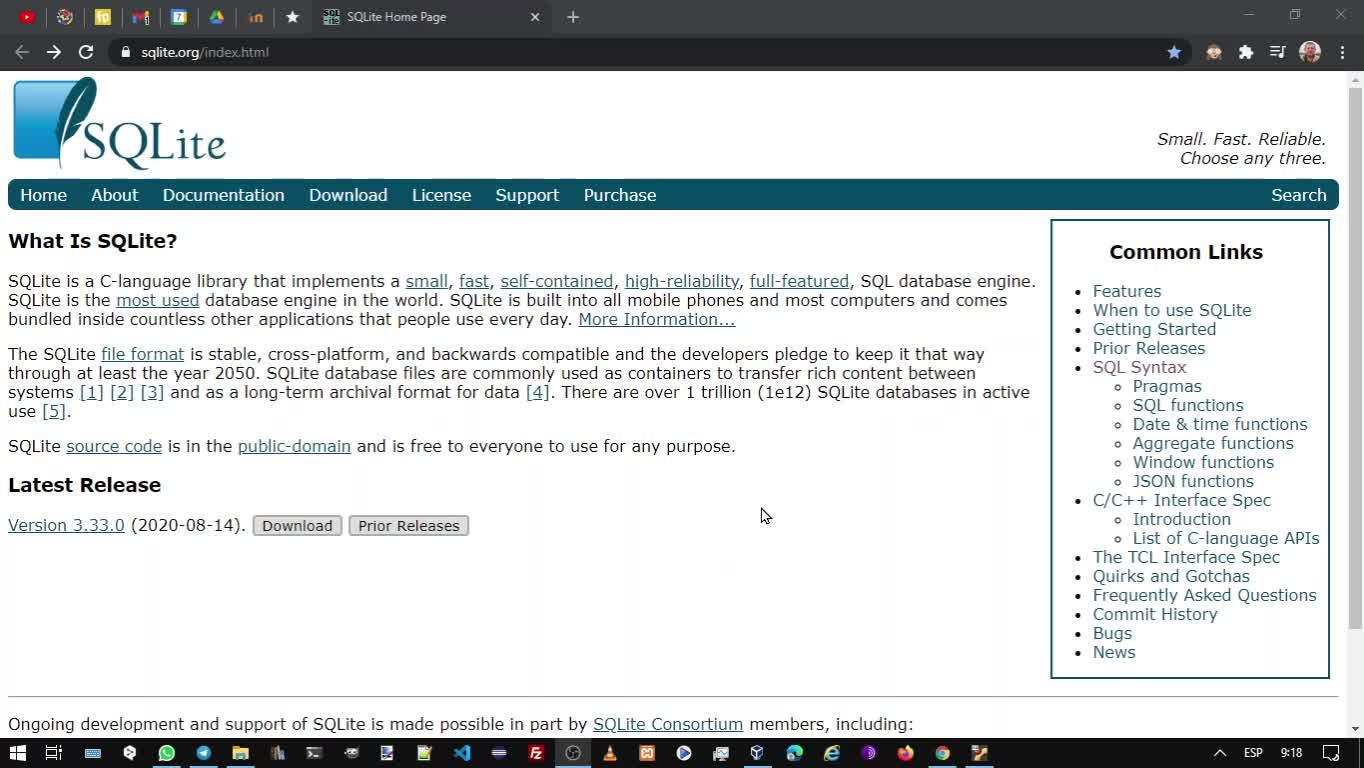Open the Chrome extensions puzzle icon
This screenshot has width=1364, height=768.
tap(1246, 52)
